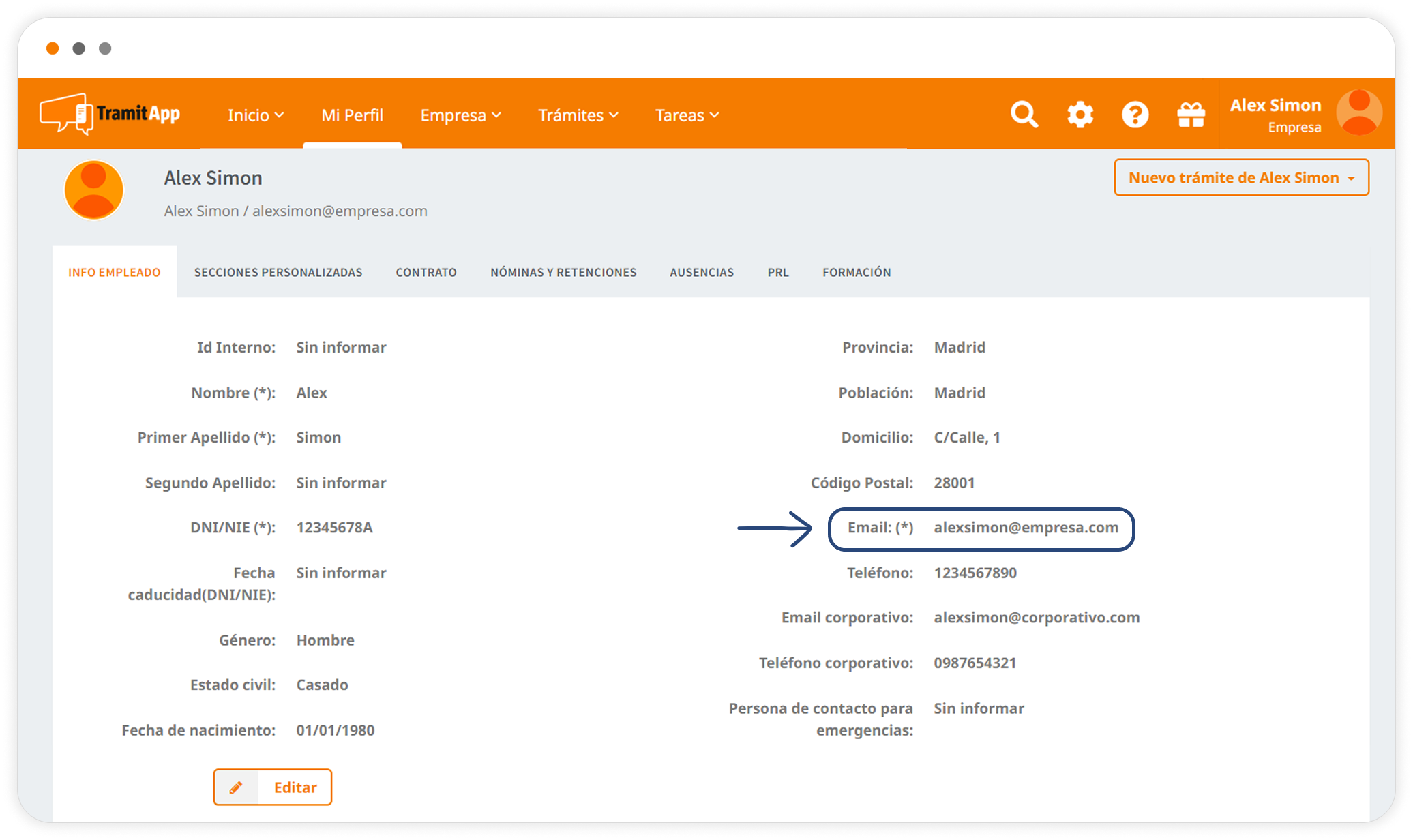Go to Mi Perfil menu item
The image size is (1413, 840).
tap(352, 115)
